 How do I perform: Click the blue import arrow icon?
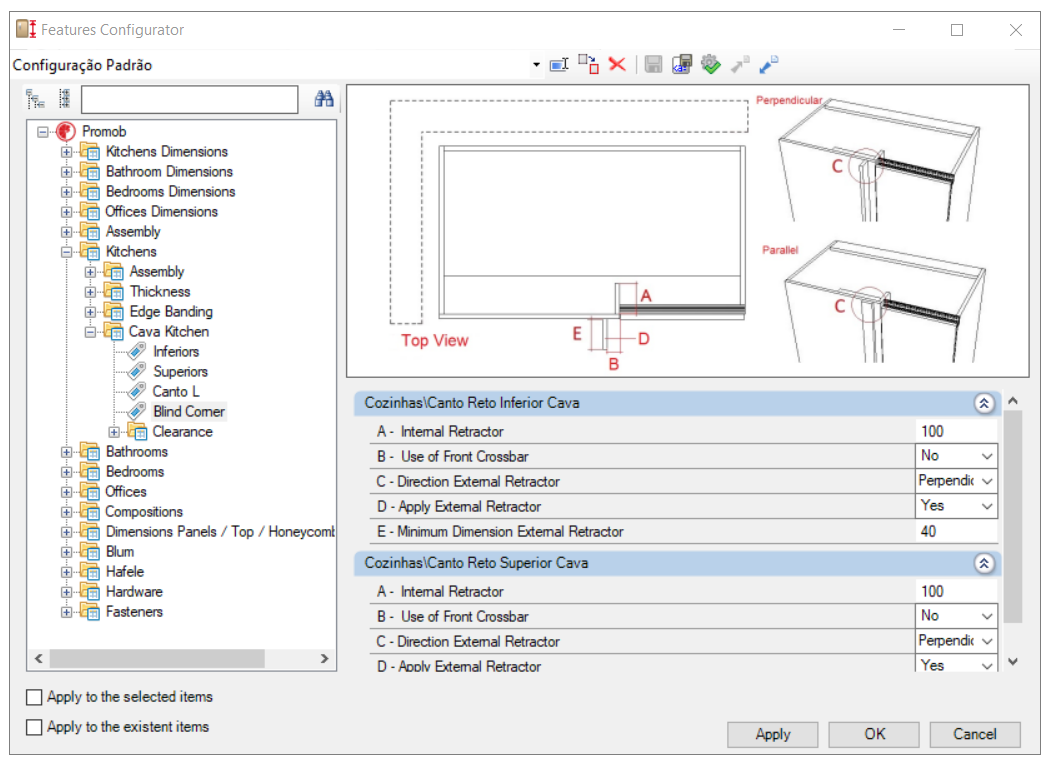pos(768,65)
